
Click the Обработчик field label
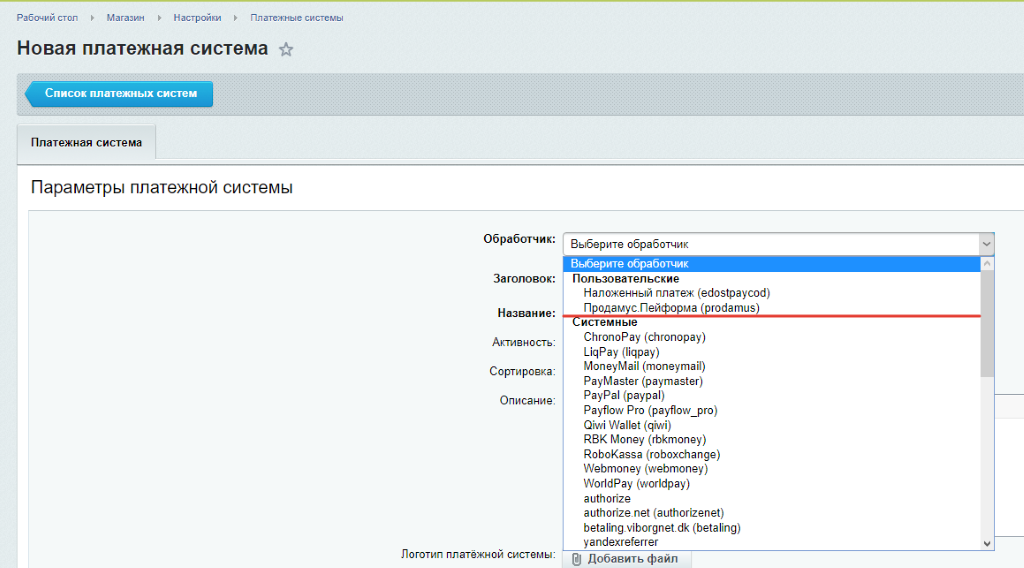coord(519,239)
